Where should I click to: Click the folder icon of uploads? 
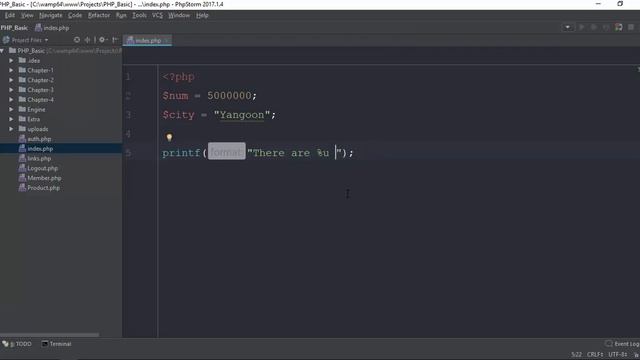[x=22, y=129]
